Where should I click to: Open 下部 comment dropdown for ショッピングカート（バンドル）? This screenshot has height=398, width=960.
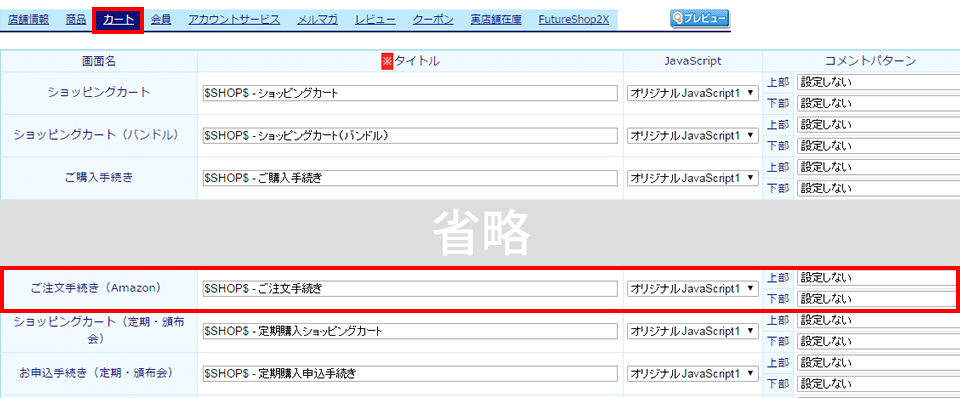tap(878, 146)
